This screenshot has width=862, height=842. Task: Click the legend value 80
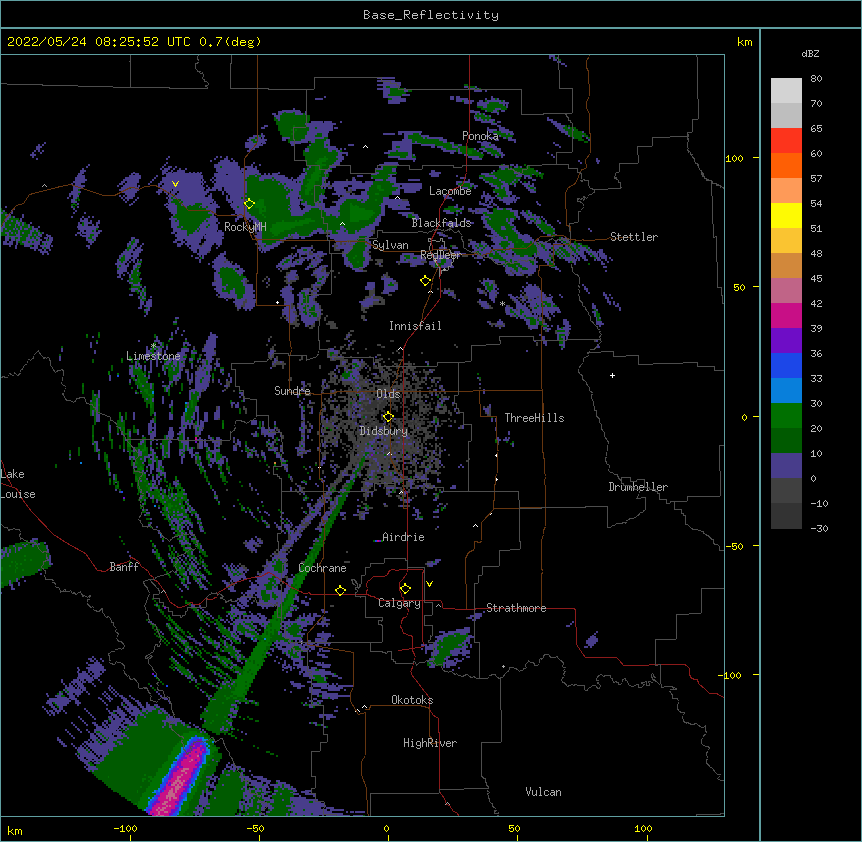pyautogui.click(x=816, y=79)
